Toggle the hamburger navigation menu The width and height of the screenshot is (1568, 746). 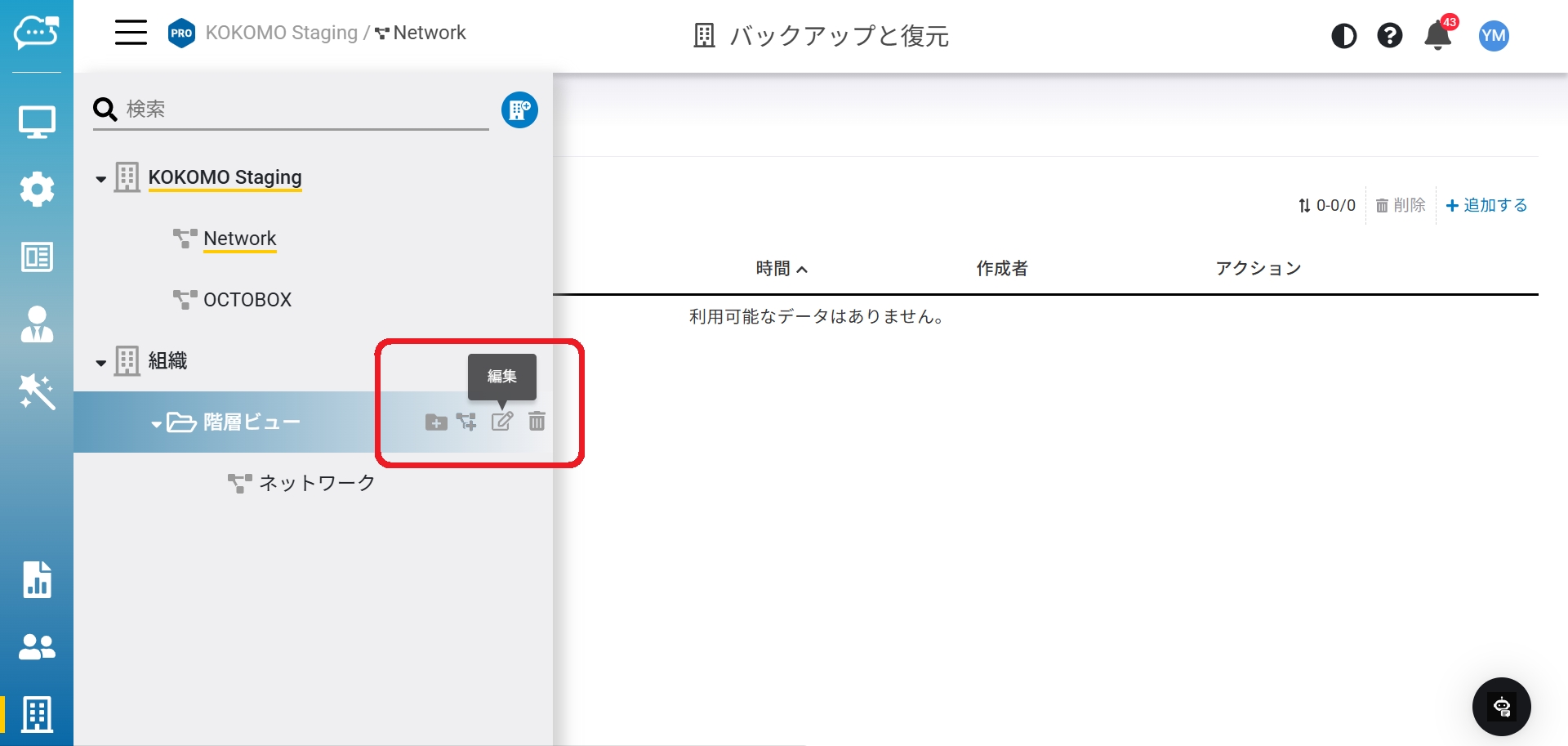[x=131, y=34]
